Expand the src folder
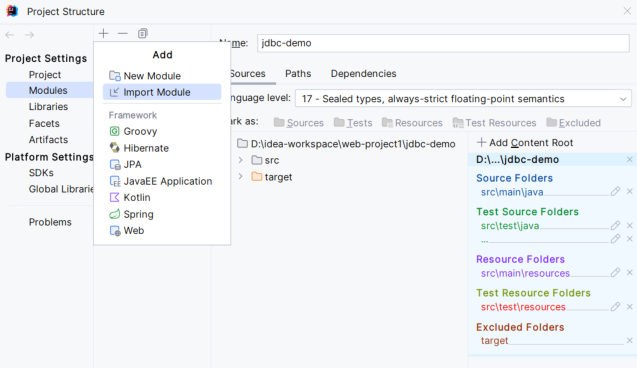The height and width of the screenshot is (368, 637). [240, 160]
